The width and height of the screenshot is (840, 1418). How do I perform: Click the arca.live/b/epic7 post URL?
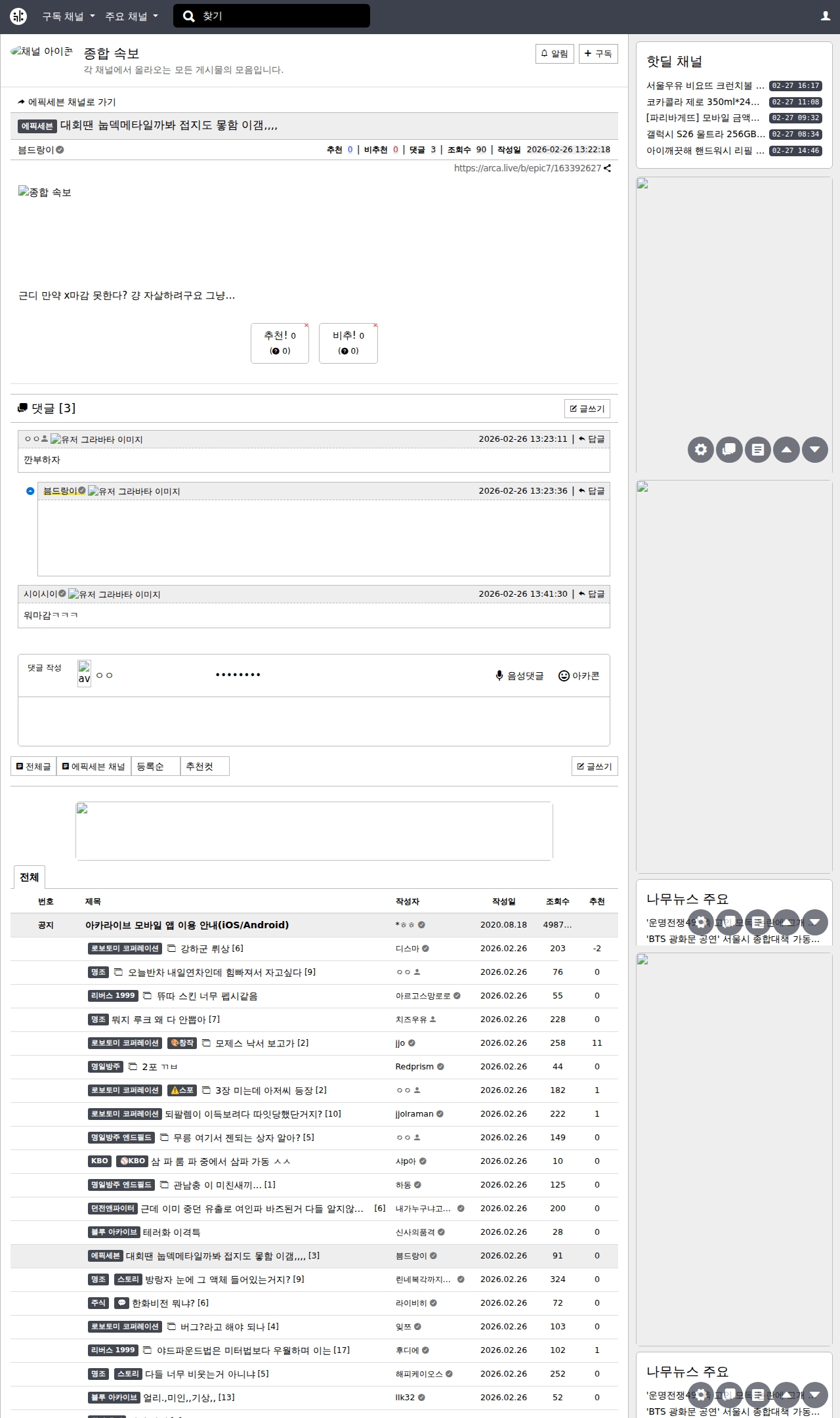pyautogui.click(x=528, y=168)
